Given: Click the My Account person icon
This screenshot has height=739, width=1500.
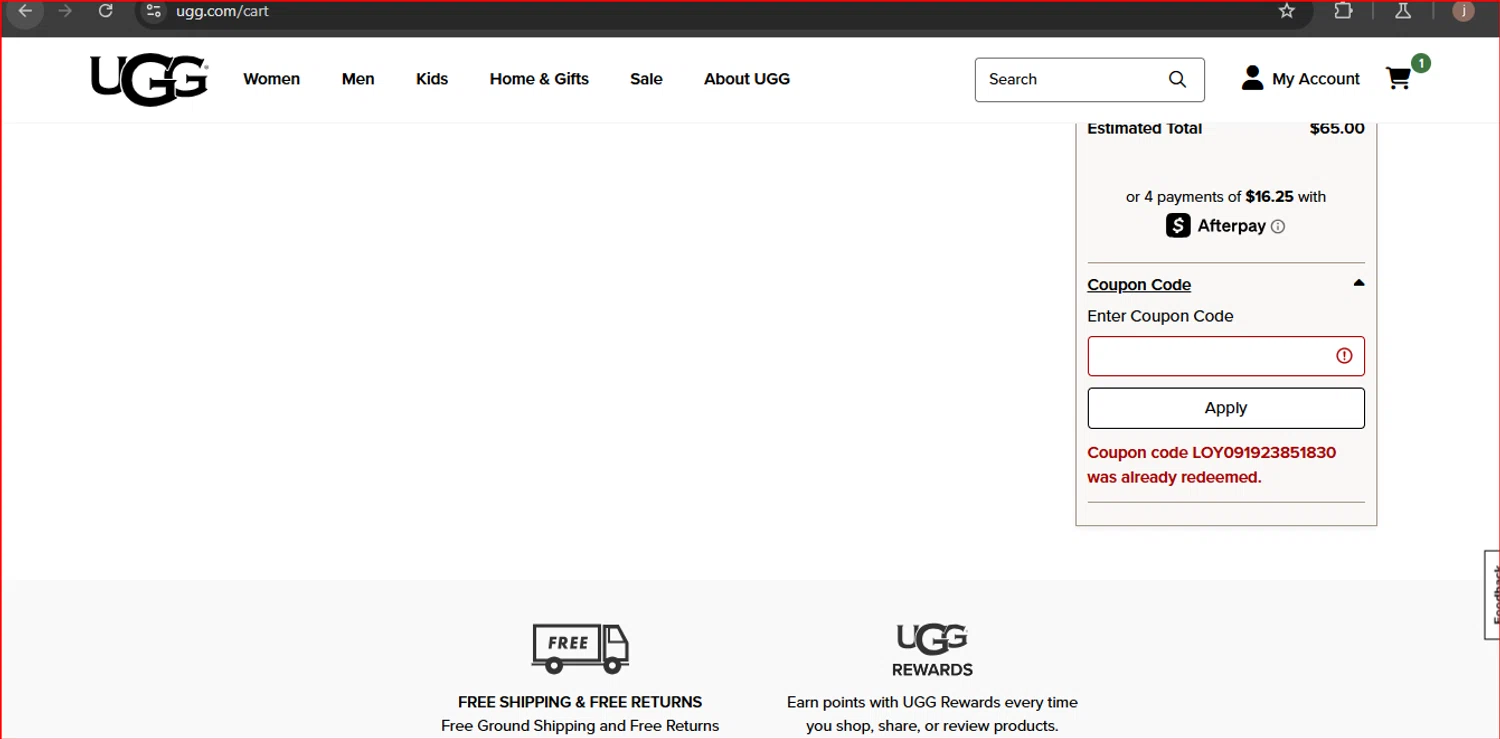Looking at the screenshot, I should coord(1252,78).
